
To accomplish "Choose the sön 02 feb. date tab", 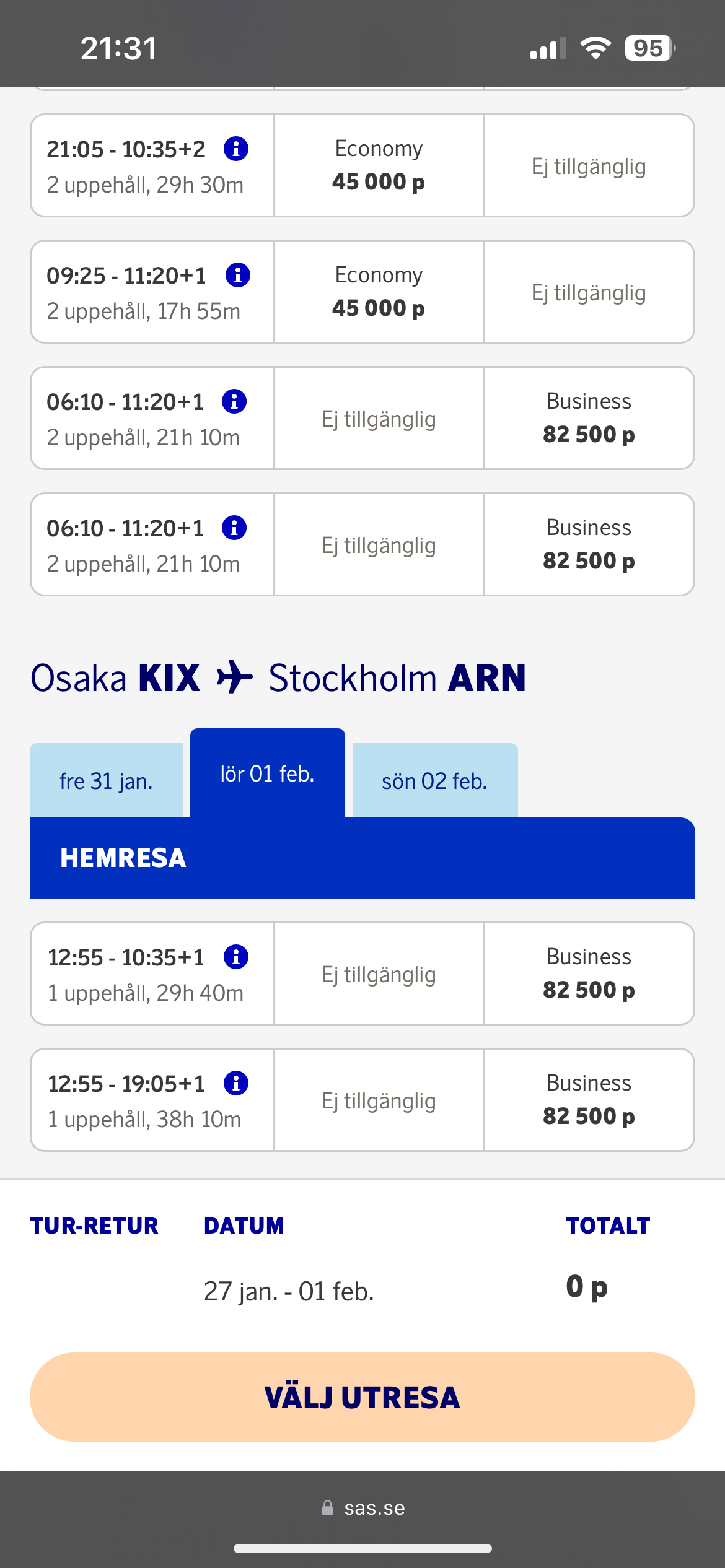I will click(x=434, y=781).
